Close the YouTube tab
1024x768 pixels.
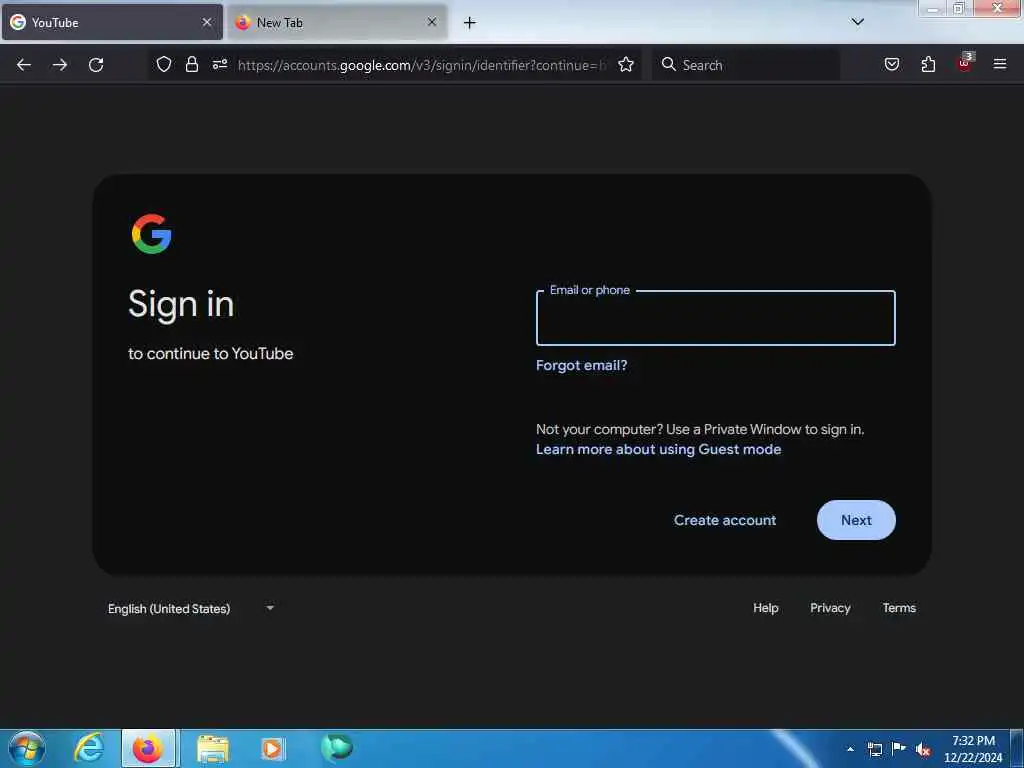pyautogui.click(x=206, y=22)
